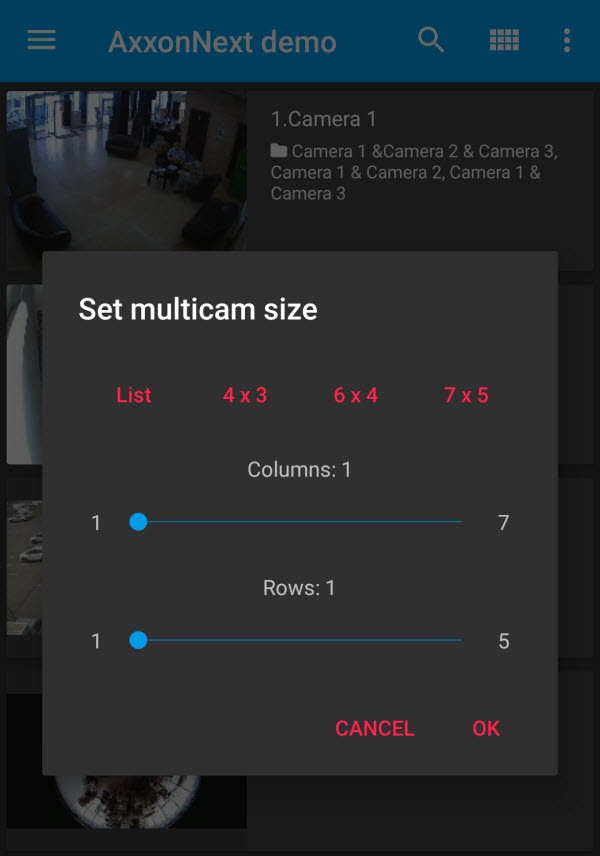Confirm multicam size with OK
Screen dimensions: 600x856
(486, 728)
